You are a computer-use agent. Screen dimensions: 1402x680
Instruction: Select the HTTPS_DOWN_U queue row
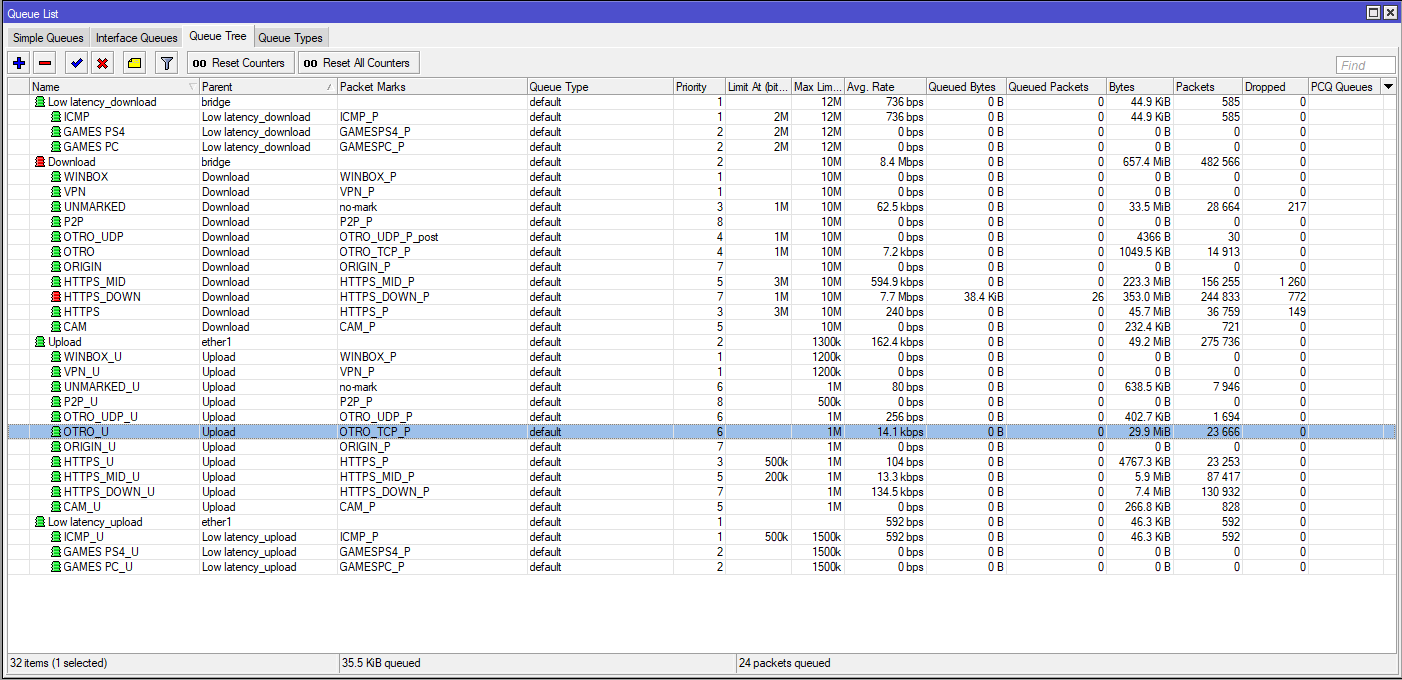[701, 492]
